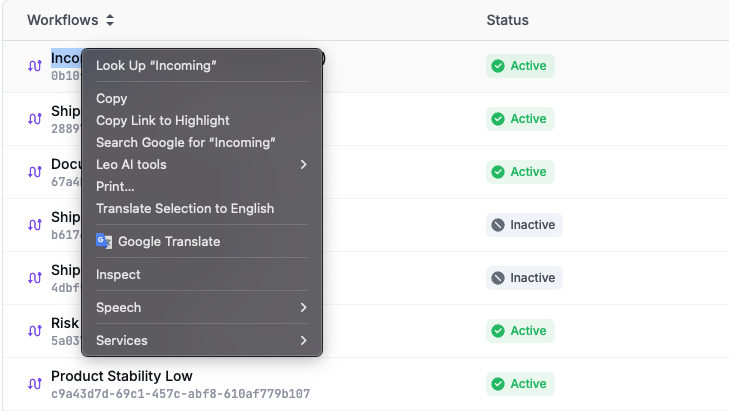Select Translate Selection to English
729x411 pixels.
pyautogui.click(x=202, y=208)
